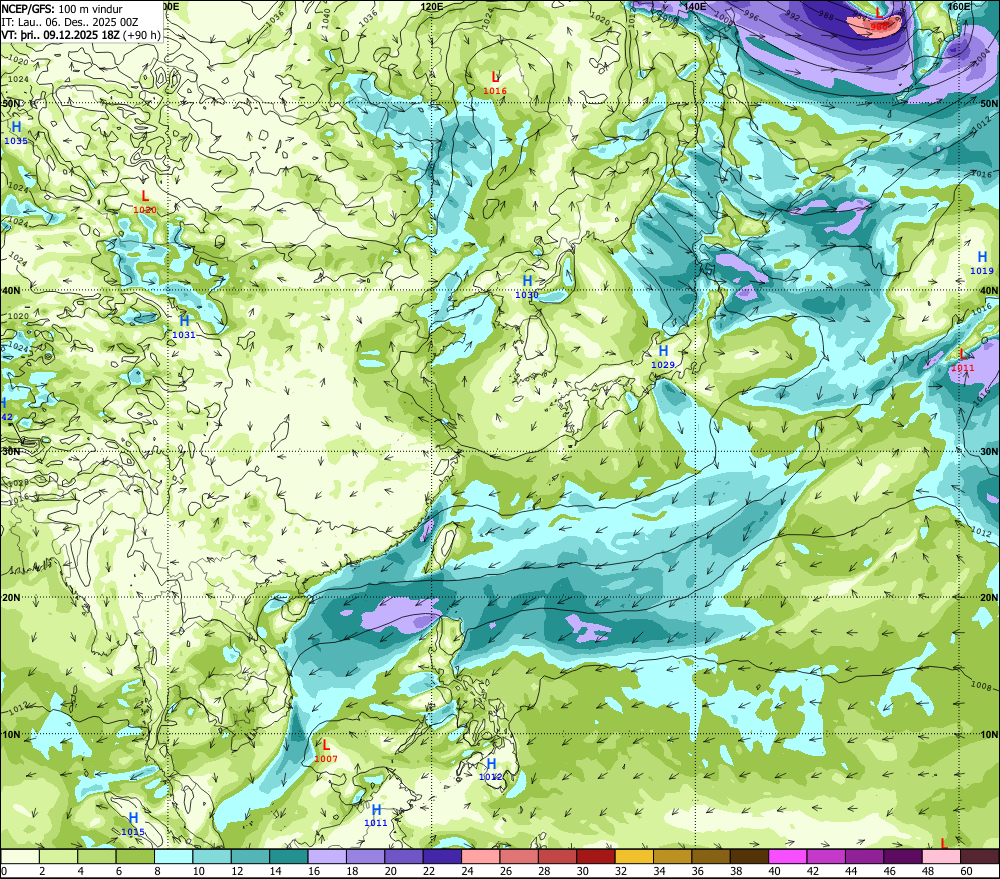This screenshot has width=1000, height=879.
Task: Pick the dark brown 38–40 legend swatch
Action: pos(749,856)
